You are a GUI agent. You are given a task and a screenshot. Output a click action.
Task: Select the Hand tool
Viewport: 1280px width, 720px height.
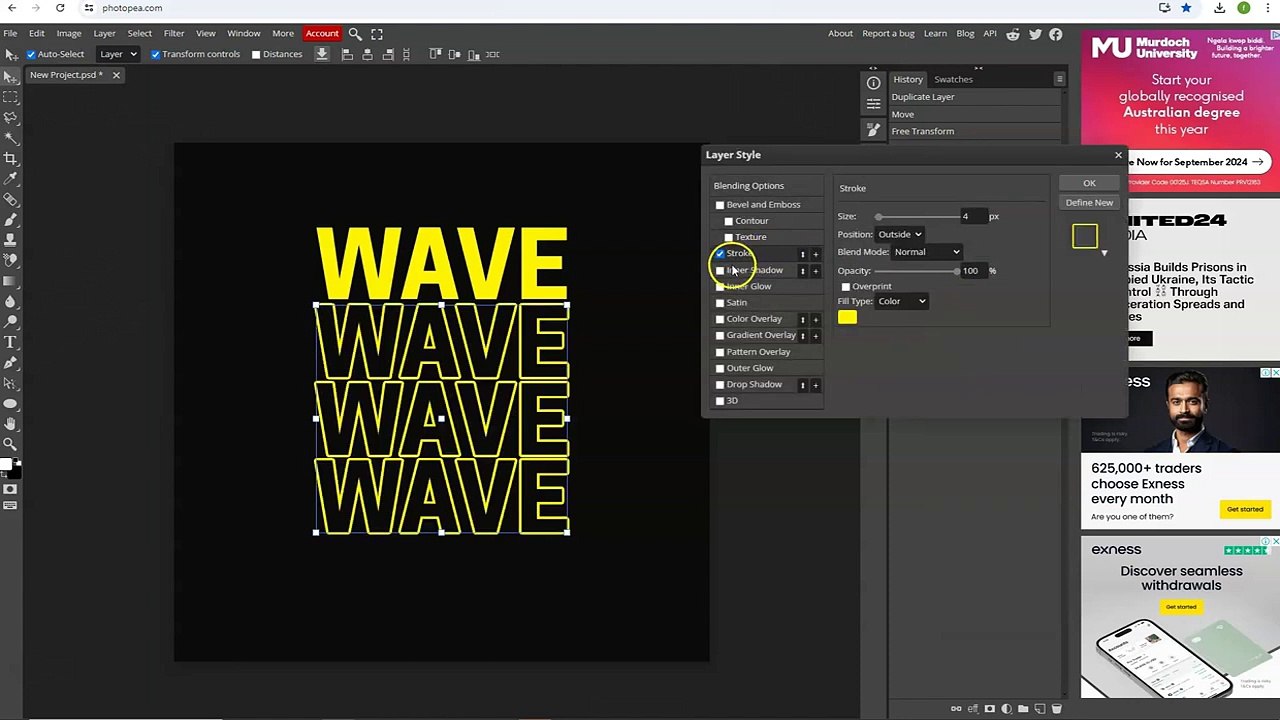pyautogui.click(x=10, y=425)
